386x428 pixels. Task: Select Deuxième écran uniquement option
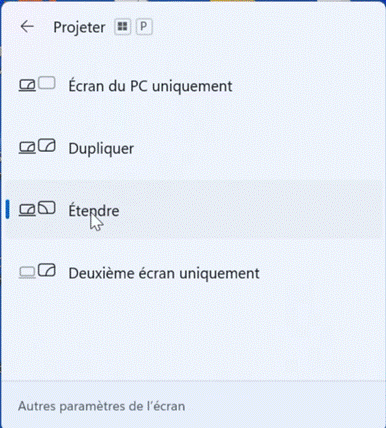click(x=193, y=273)
